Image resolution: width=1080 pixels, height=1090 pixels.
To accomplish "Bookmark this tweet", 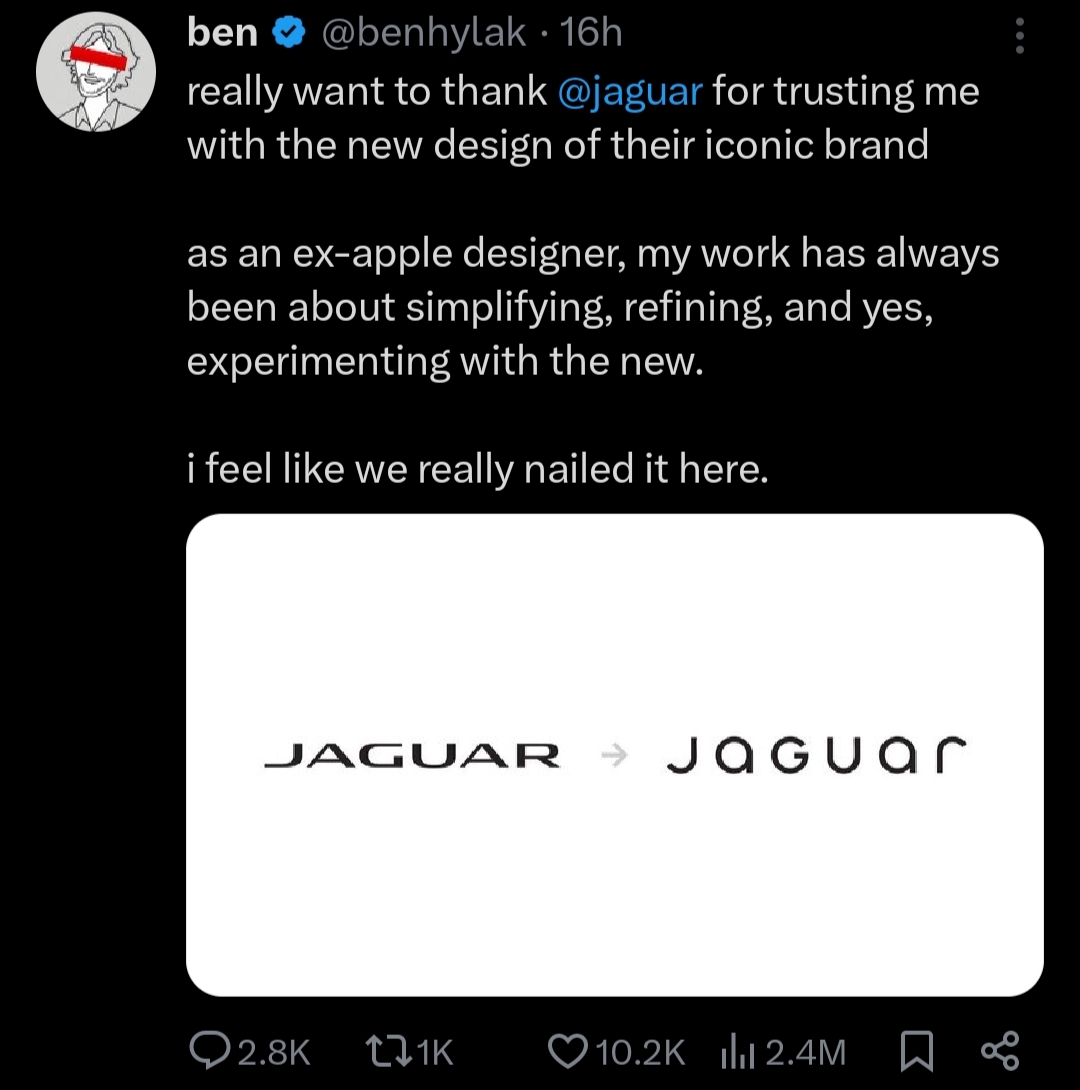I will coord(916,1050).
